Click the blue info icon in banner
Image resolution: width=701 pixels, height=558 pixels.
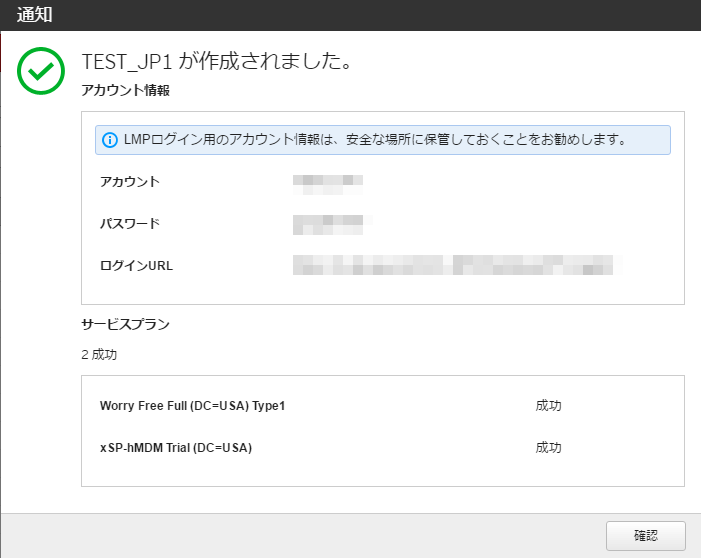tap(110, 140)
